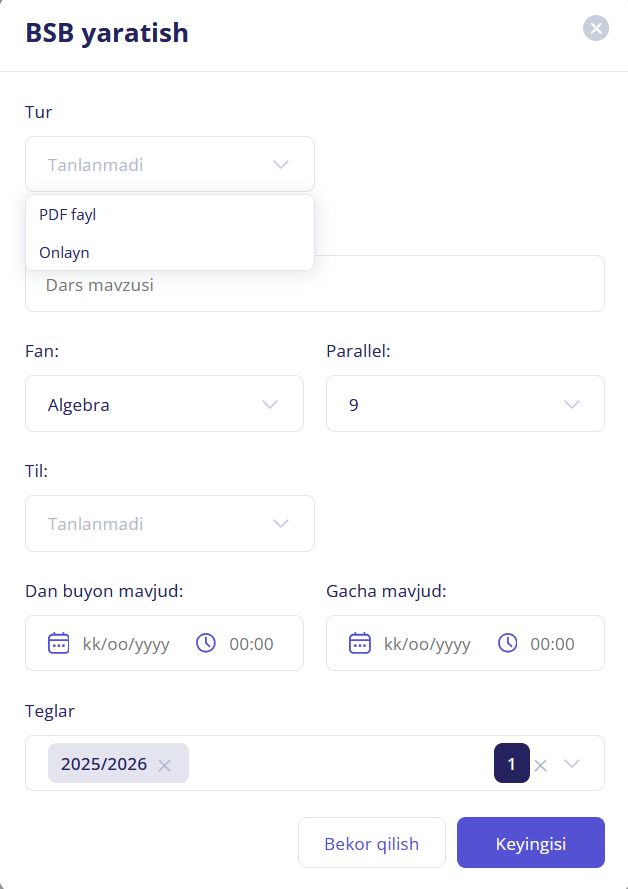Click the end time 00:00 field
Viewport: 628px width, 889px height.
tap(552, 644)
